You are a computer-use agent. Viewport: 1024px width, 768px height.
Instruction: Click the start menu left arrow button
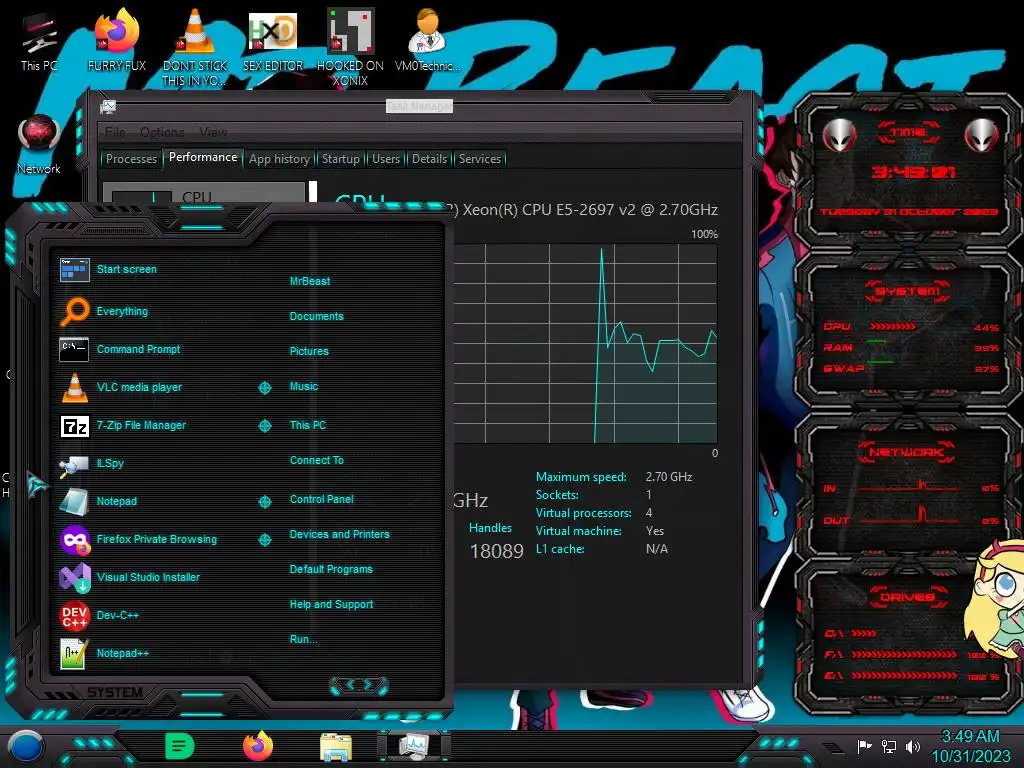pyautogui.click(x=349, y=684)
